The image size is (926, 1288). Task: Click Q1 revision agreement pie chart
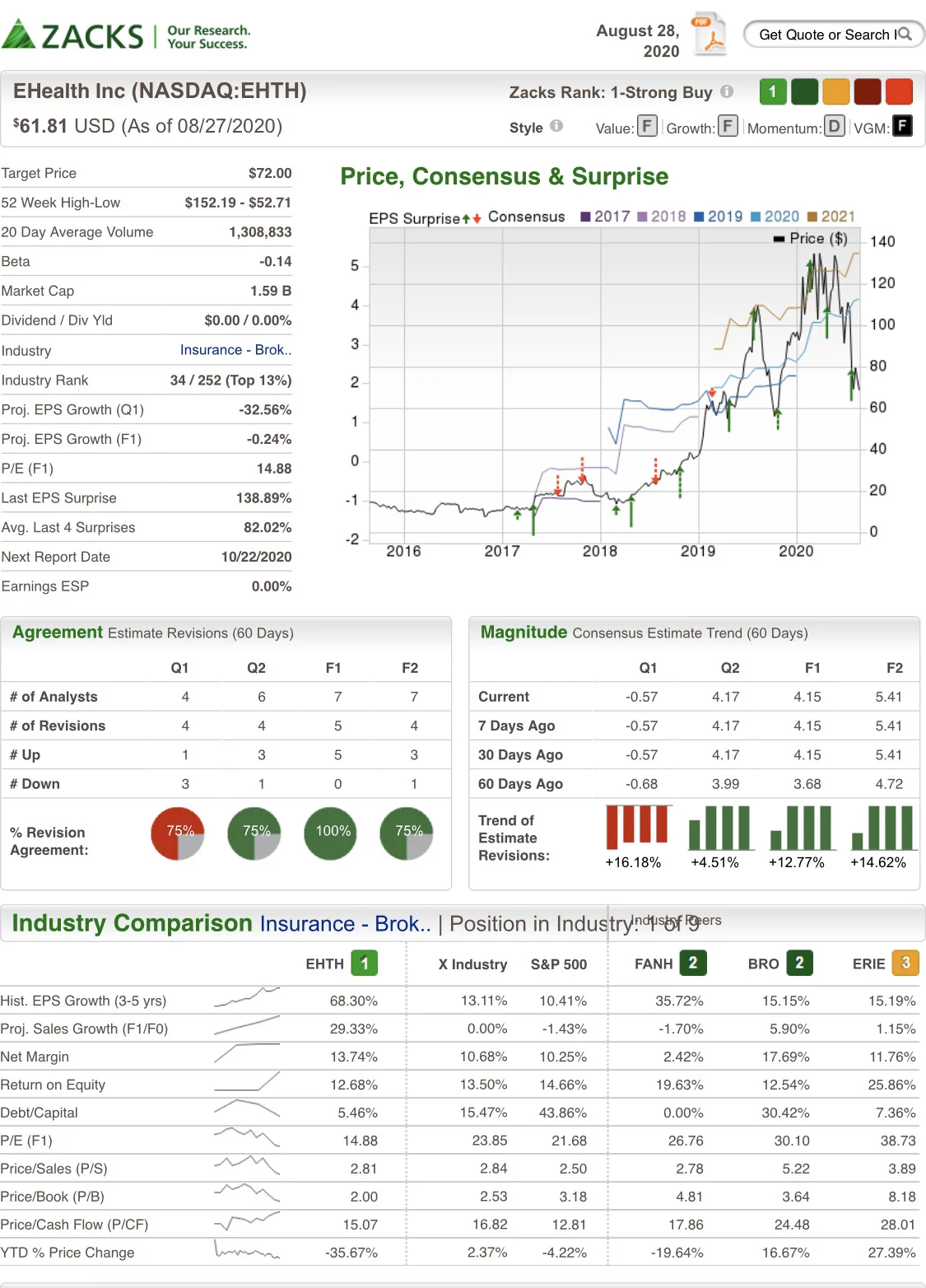[178, 833]
